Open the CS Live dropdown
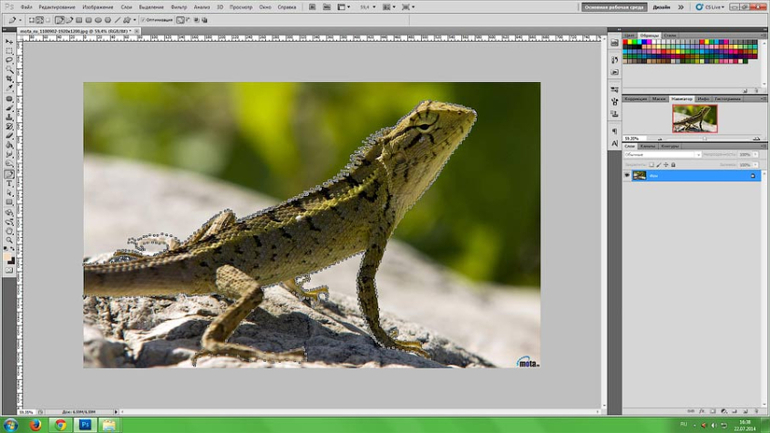Screen dimensions: 770x433 click(x=712, y=7)
